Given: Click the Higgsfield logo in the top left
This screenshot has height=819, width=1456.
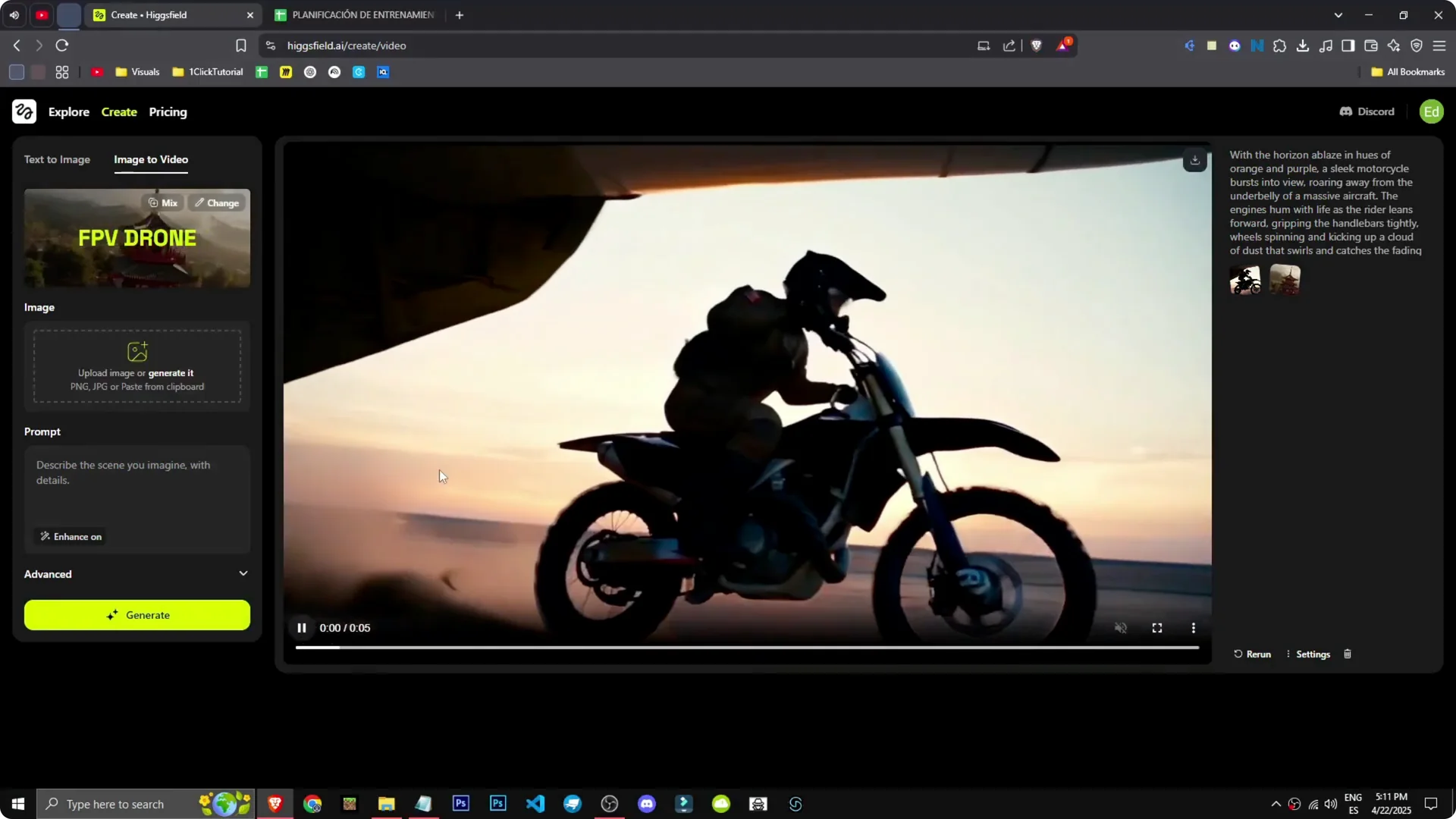Looking at the screenshot, I should point(24,111).
